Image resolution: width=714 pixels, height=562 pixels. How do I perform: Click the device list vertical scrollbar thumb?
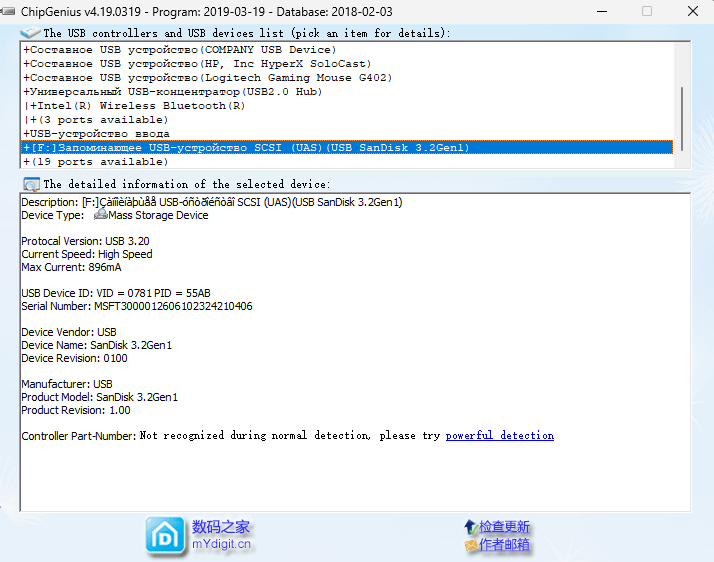coord(682,119)
